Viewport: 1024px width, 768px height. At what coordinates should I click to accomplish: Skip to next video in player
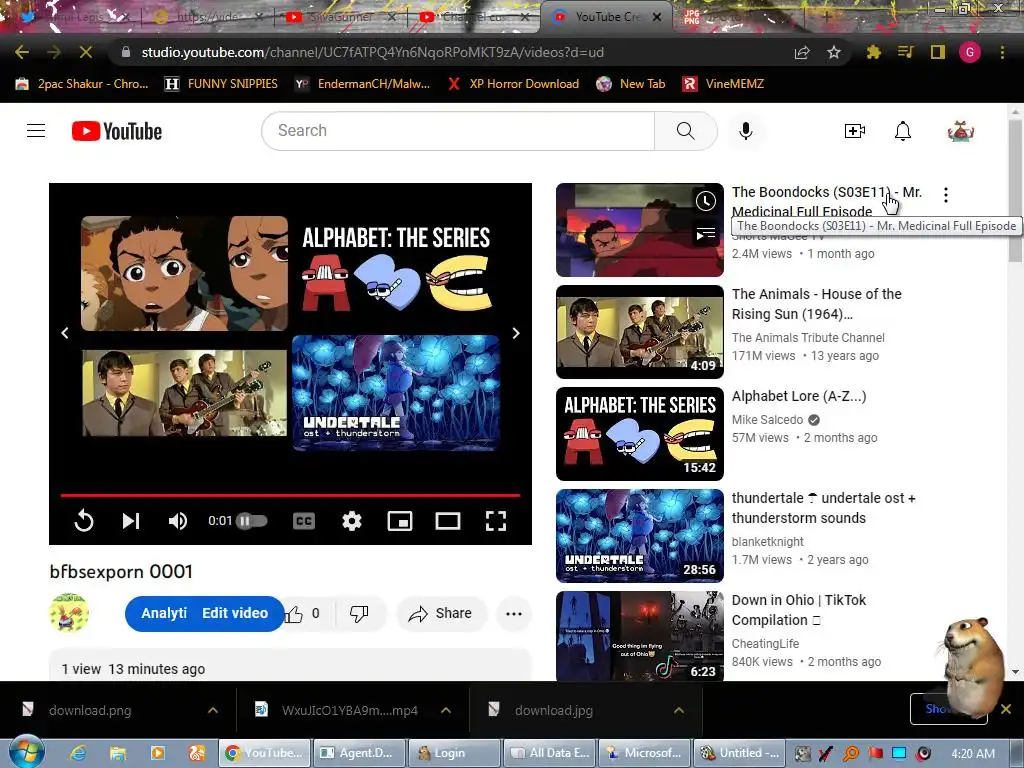131,520
